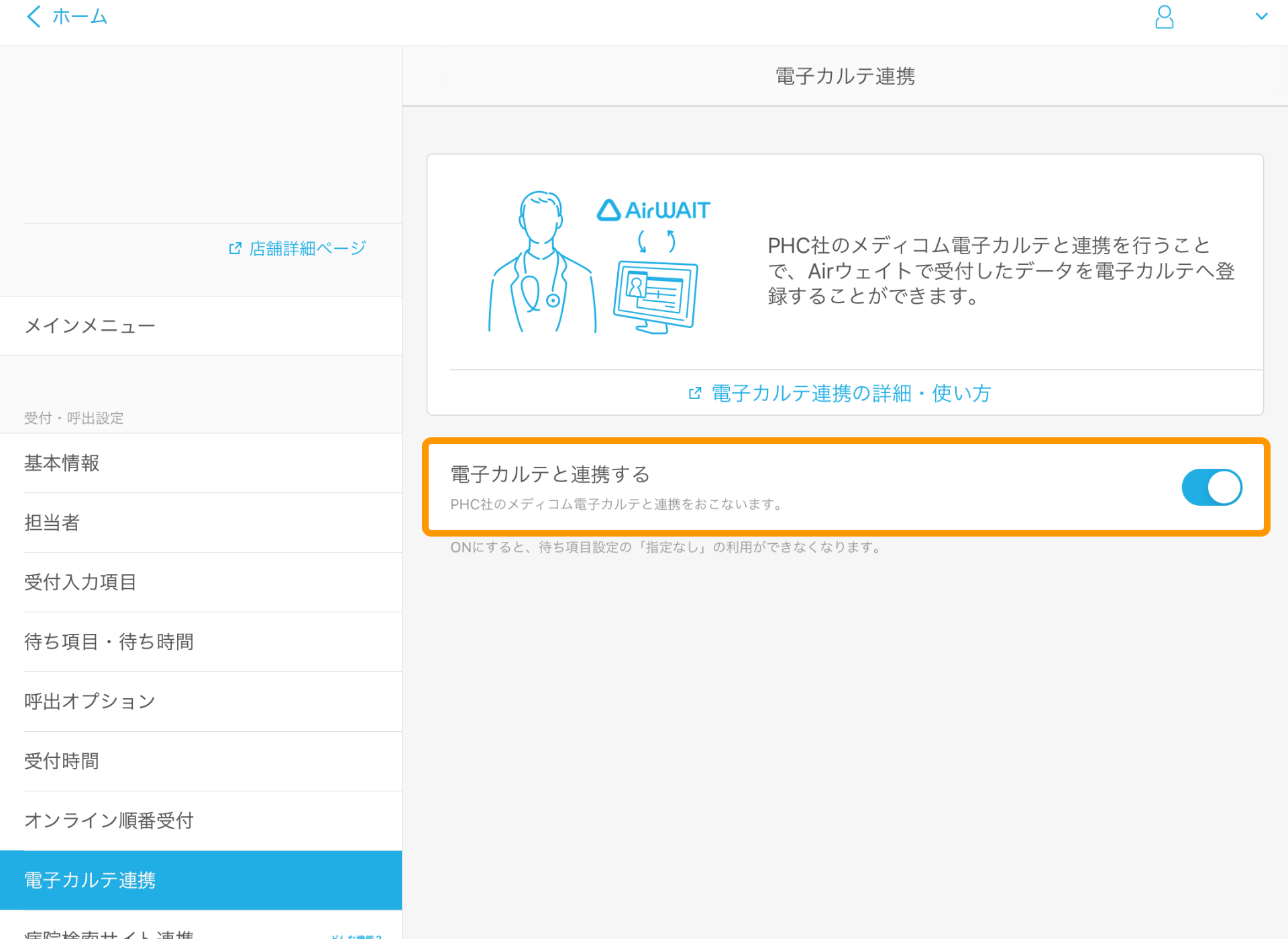Click the ホーム back label
This screenshot has height=939, width=1288.
(80, 16)
